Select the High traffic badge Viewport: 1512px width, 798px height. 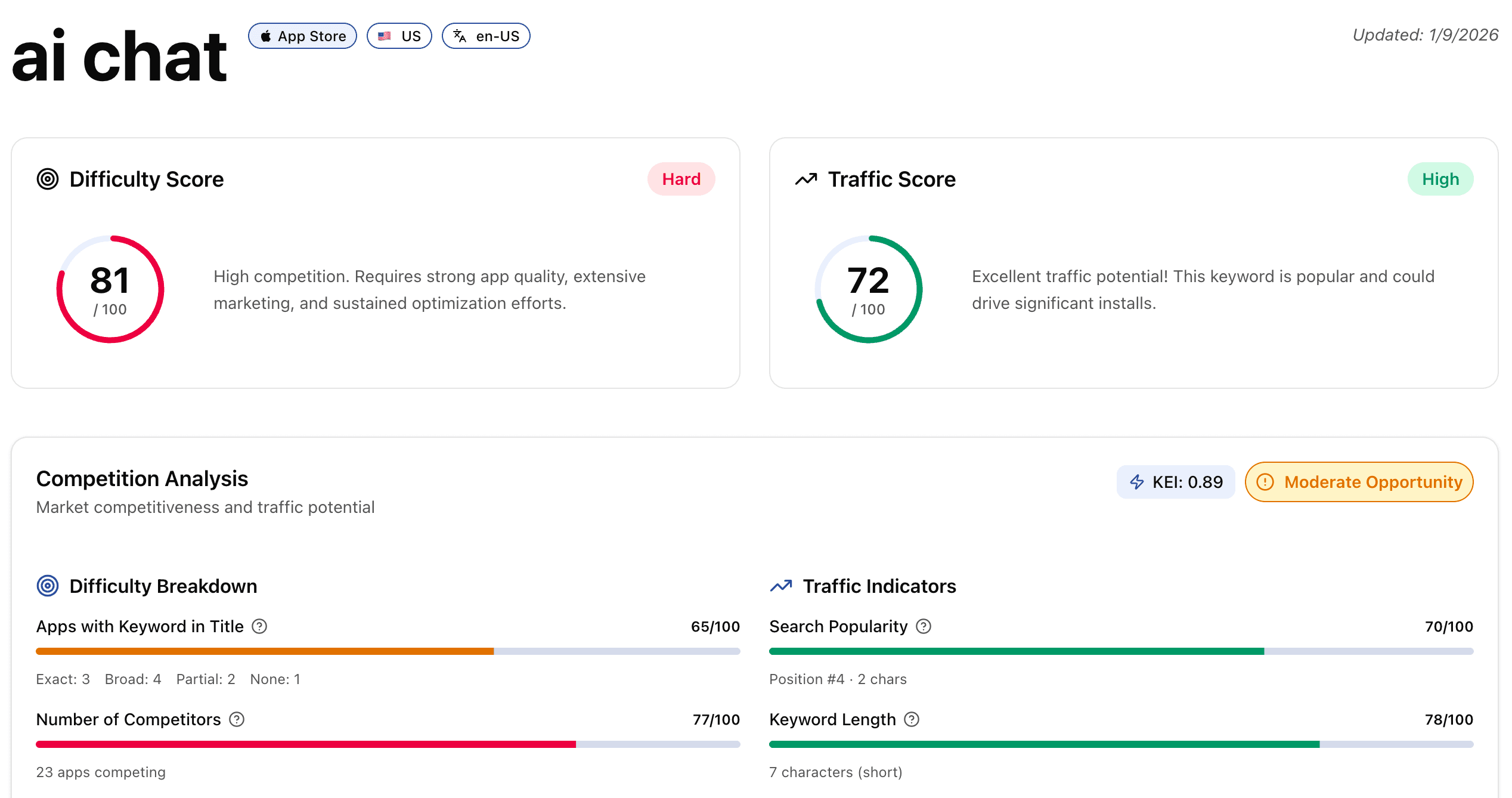(x=1440, y=178)
